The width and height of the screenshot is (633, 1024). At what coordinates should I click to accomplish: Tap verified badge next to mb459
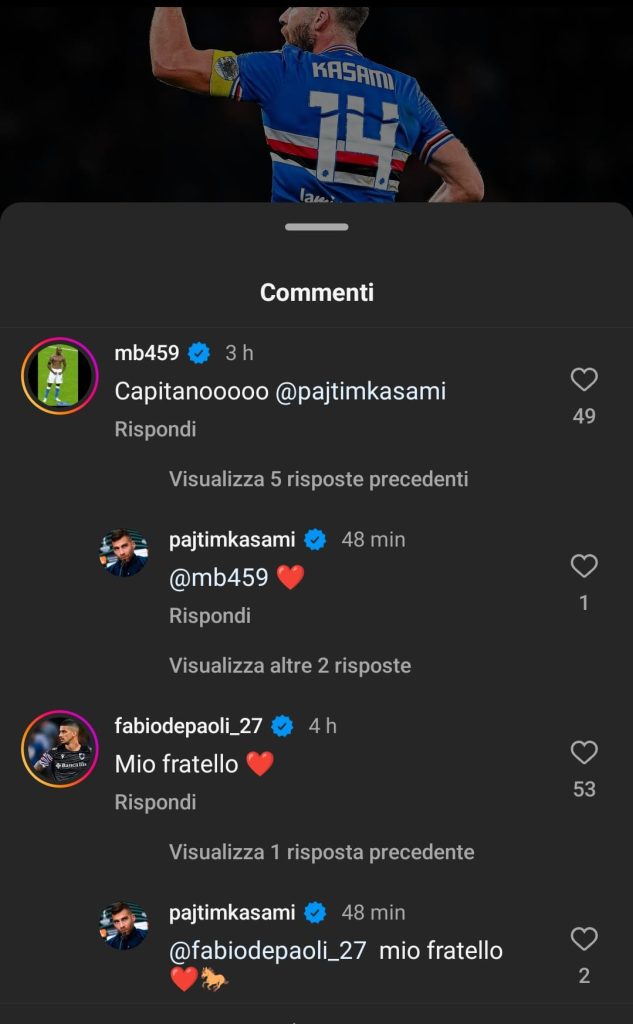click(199, 353)
